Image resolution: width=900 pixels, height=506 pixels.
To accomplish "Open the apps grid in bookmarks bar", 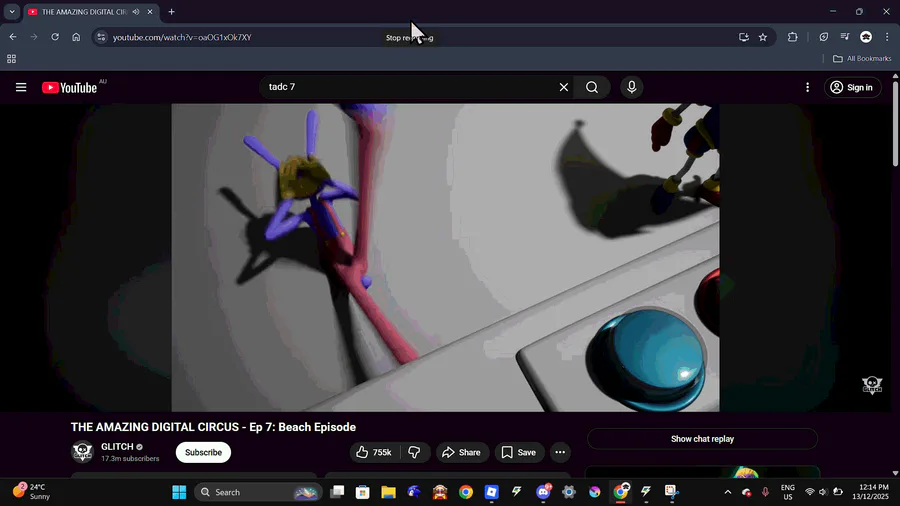I will (11, 59).
